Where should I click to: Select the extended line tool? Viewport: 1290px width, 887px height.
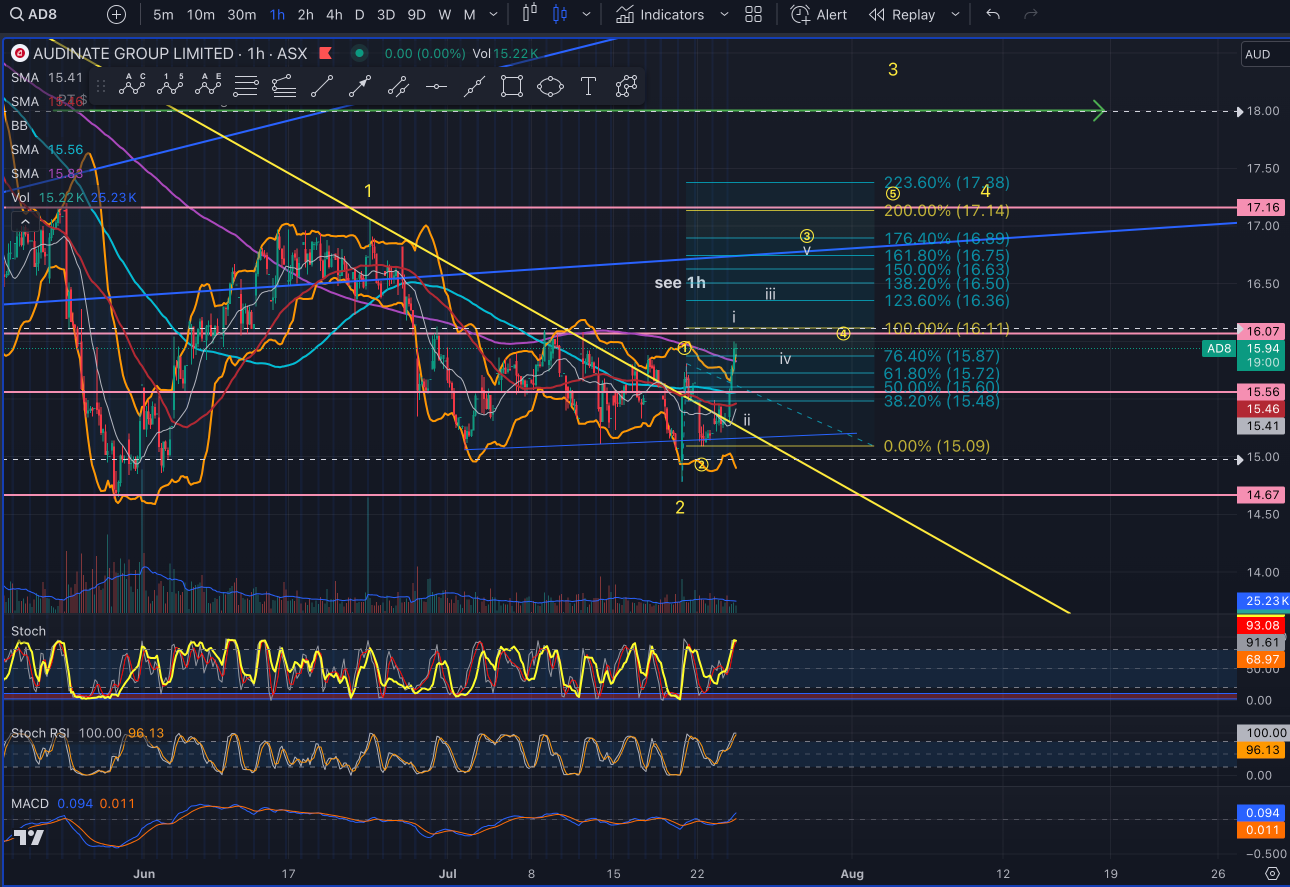(474, 86)
